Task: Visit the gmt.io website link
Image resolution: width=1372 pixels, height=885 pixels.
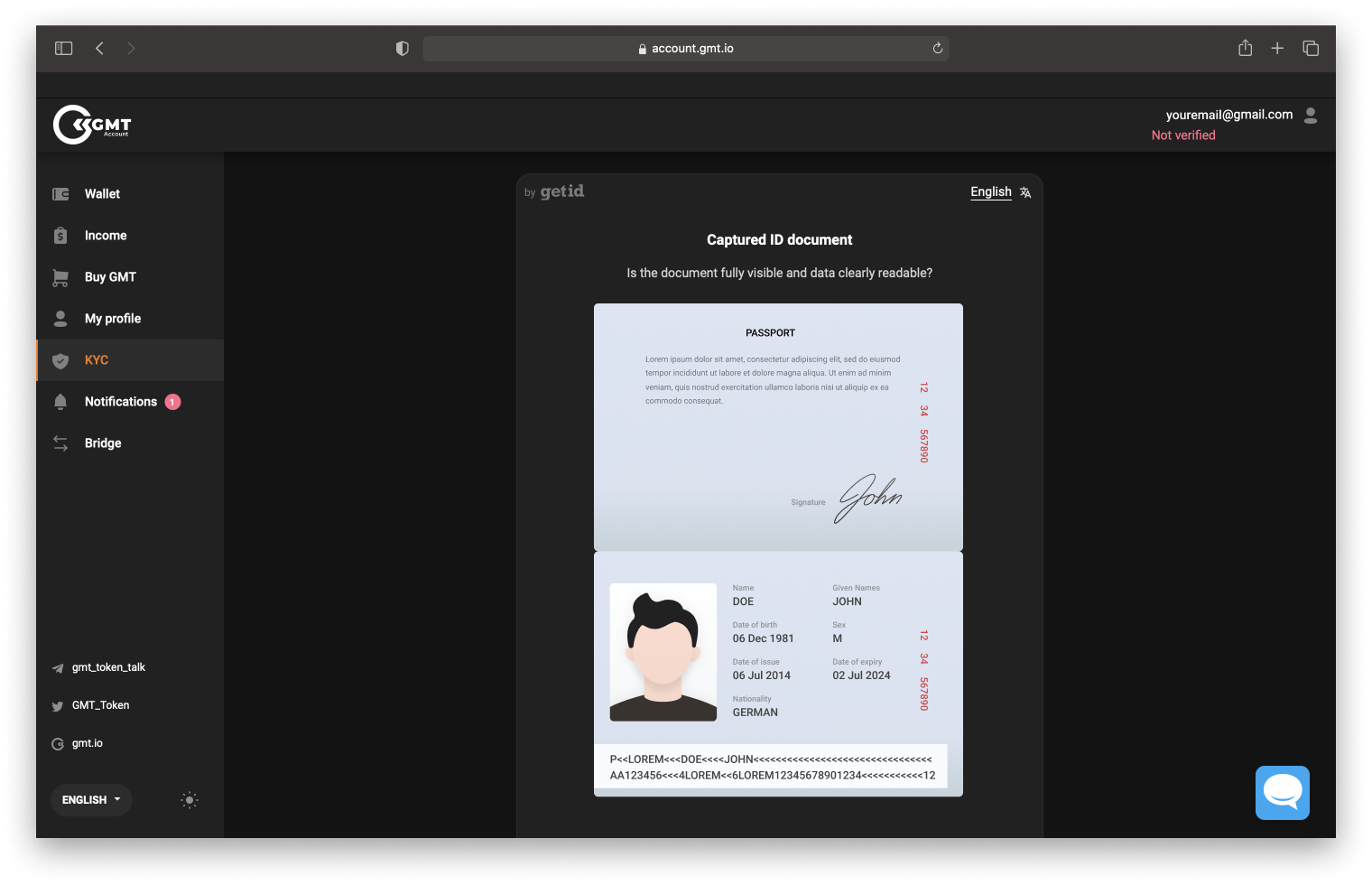Action: 88,743
